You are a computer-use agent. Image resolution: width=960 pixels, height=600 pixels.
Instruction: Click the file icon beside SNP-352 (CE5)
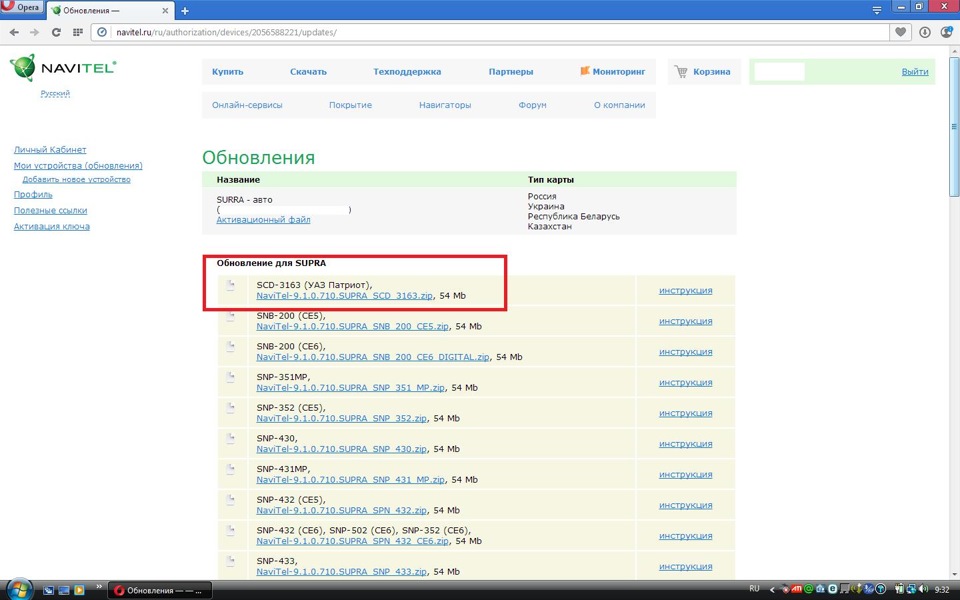pyautogui.click(x=230, y=408)
